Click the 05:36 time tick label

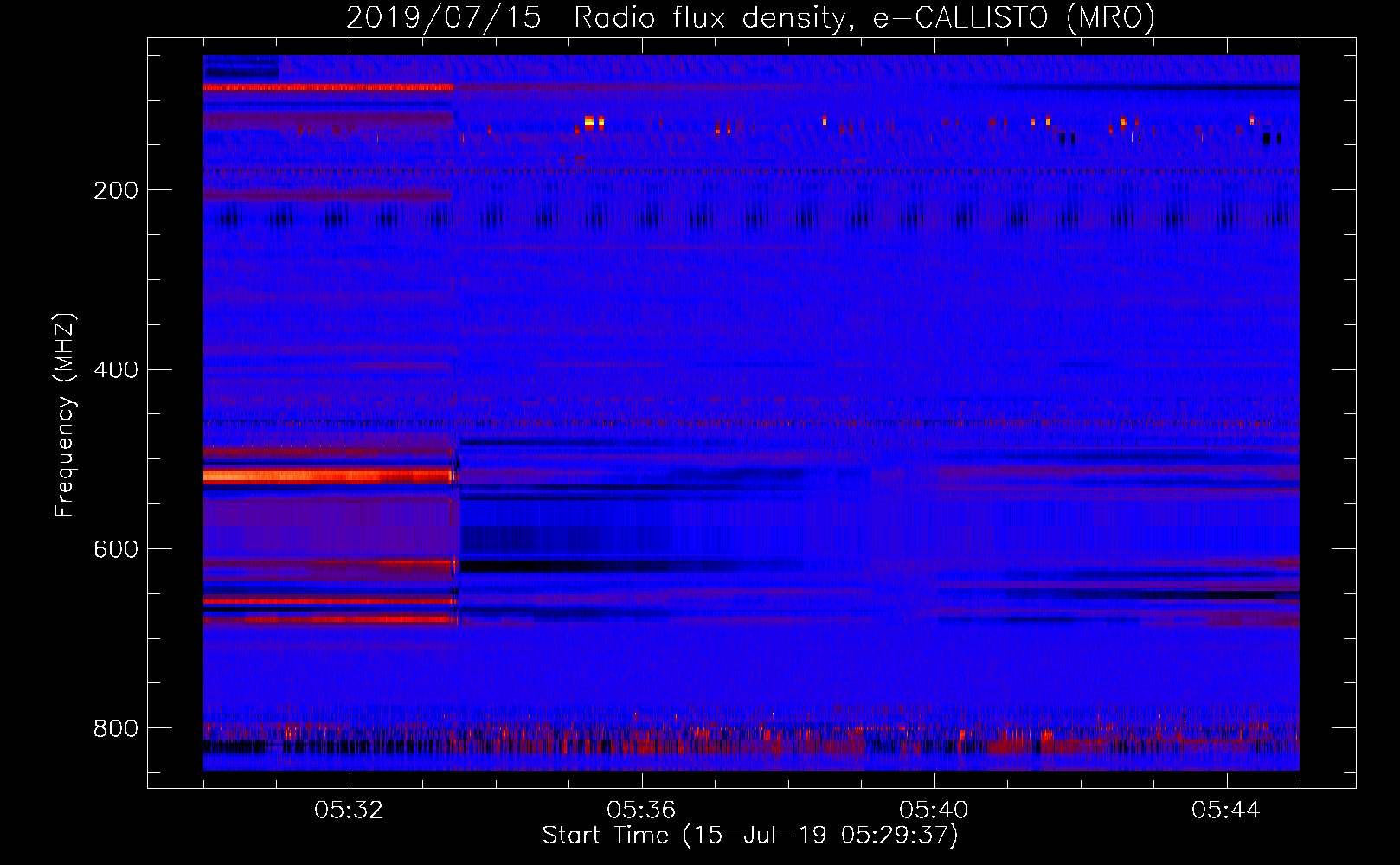641,811
